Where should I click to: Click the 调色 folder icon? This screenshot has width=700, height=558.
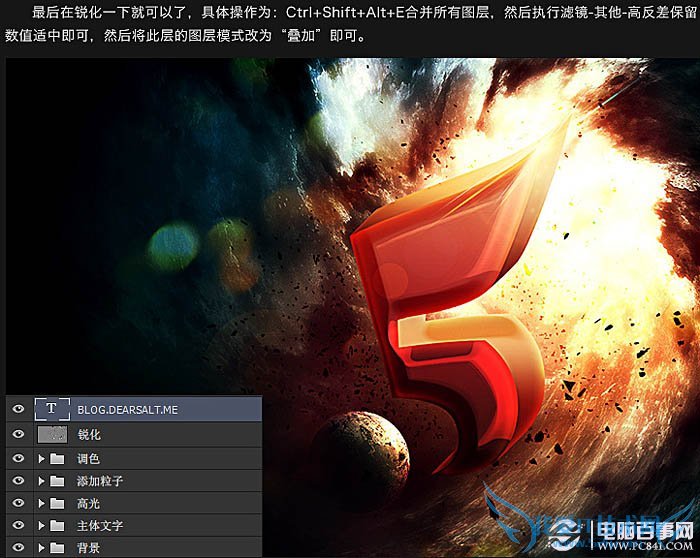(x=57, y=458)
